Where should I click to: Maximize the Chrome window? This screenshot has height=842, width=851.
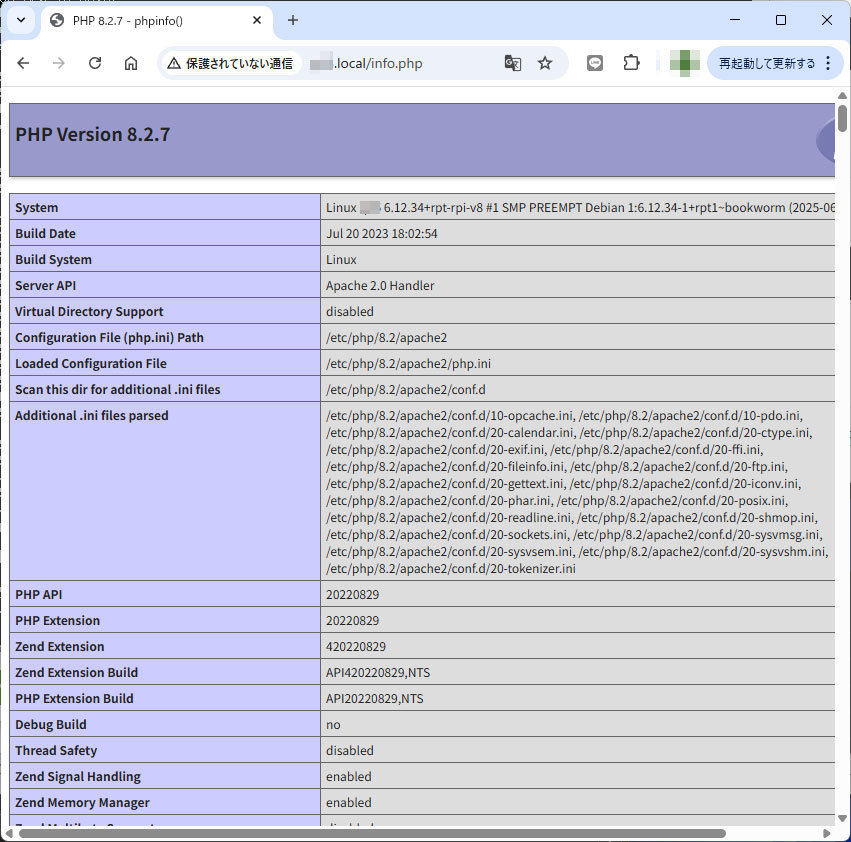point(781,20)
